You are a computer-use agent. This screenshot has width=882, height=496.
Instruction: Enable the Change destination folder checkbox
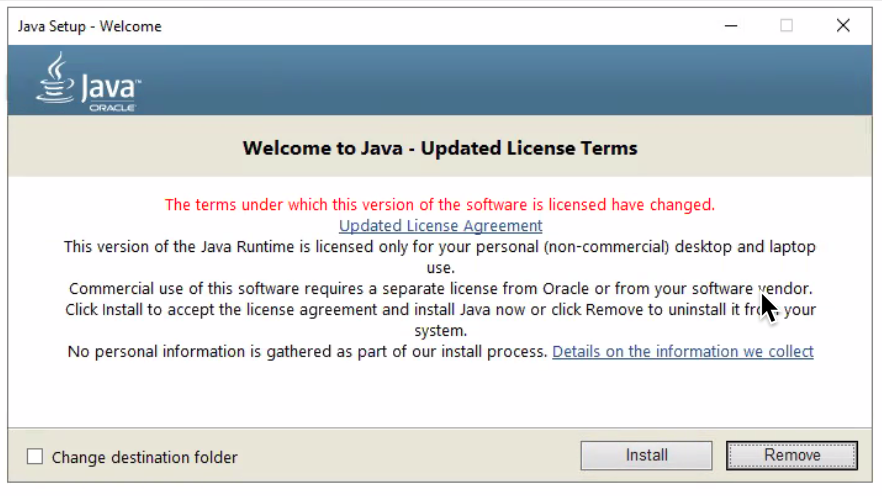click(x=35, y=457)
